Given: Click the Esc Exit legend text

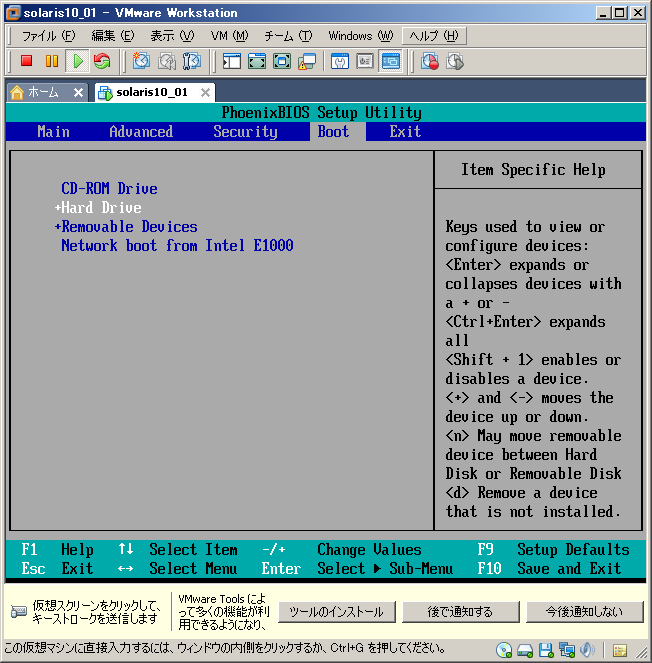Looking at the screenshot, I should click(x=57, y=568).
